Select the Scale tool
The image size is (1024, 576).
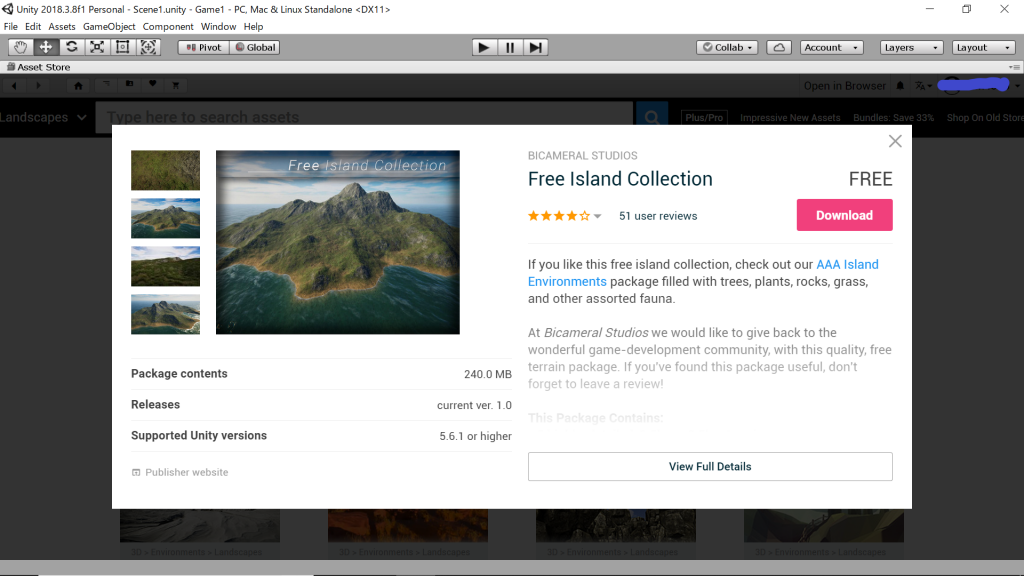(x=97, y=47)
